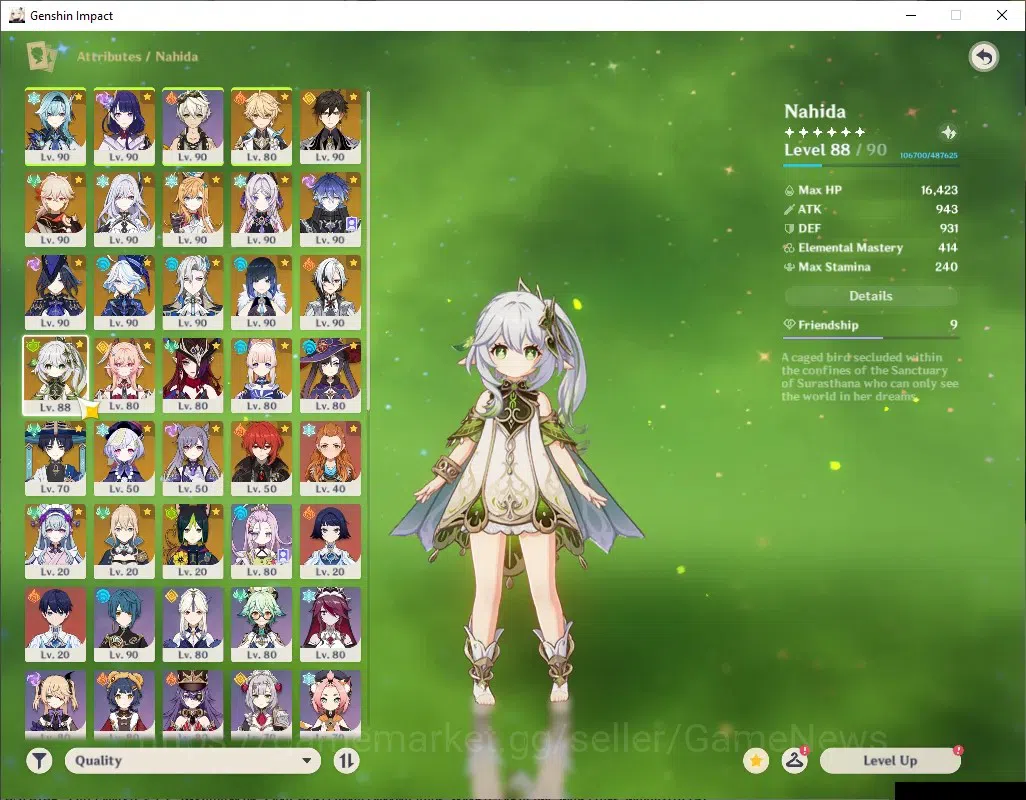
Task: Toggle the ascending/descending sort order
Action: [x=346, y=761]
